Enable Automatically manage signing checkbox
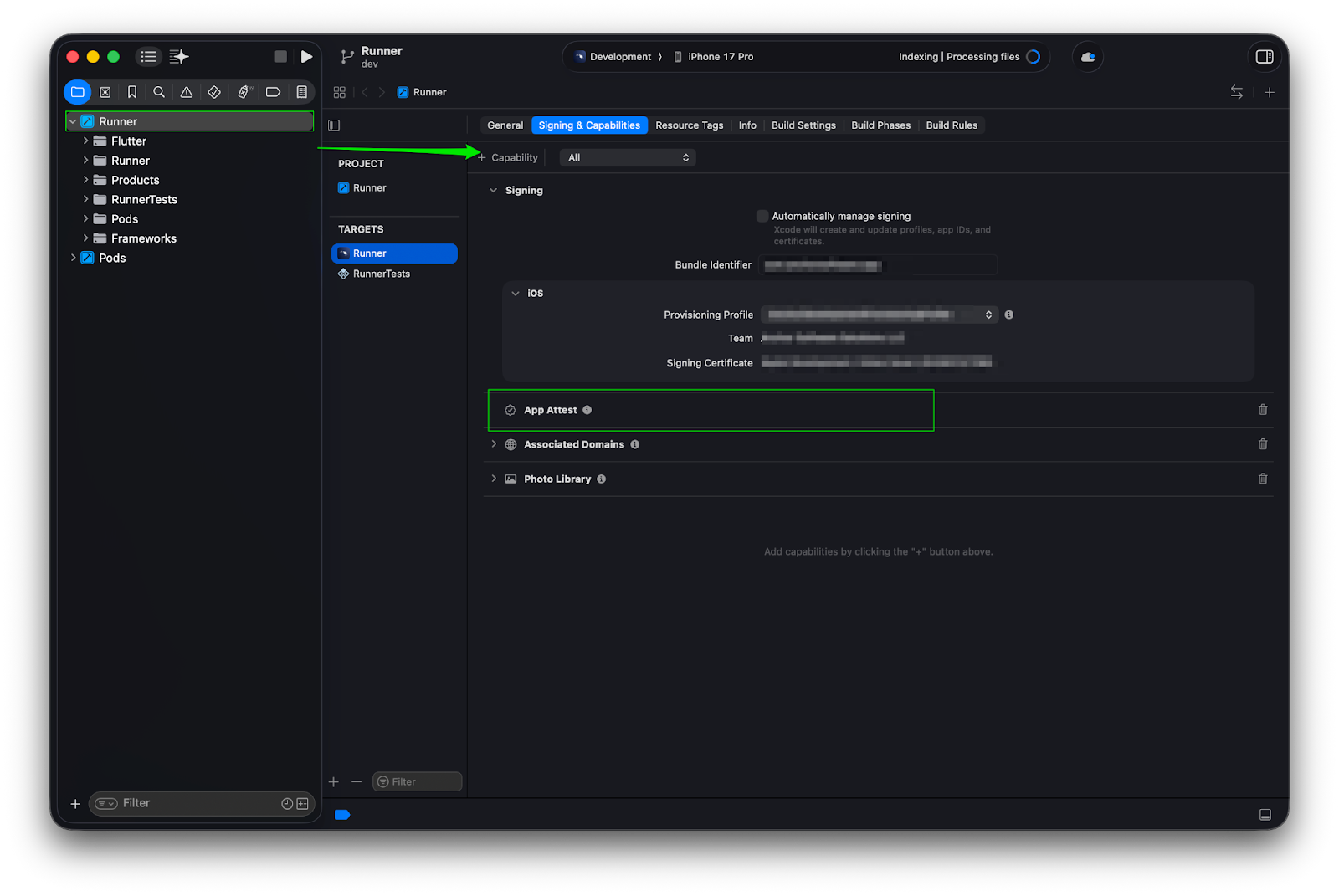 762,216
